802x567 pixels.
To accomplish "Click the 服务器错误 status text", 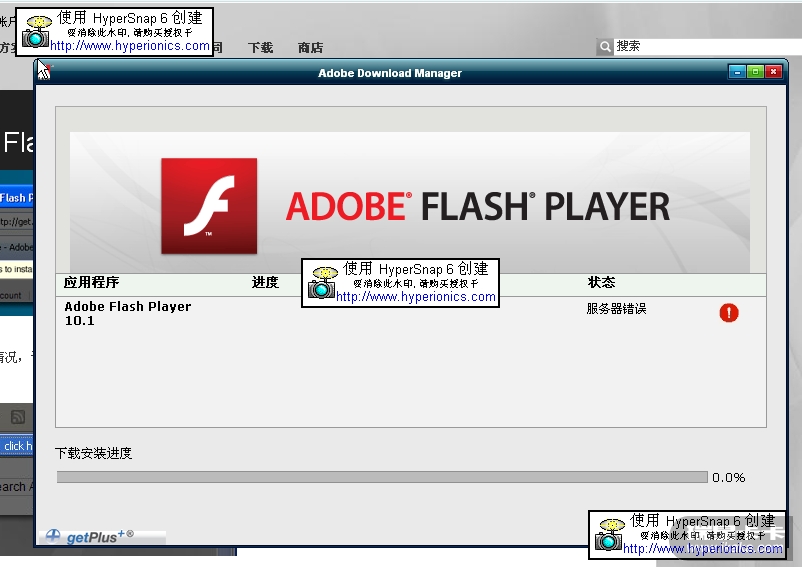I will click(x=616, y=309).
